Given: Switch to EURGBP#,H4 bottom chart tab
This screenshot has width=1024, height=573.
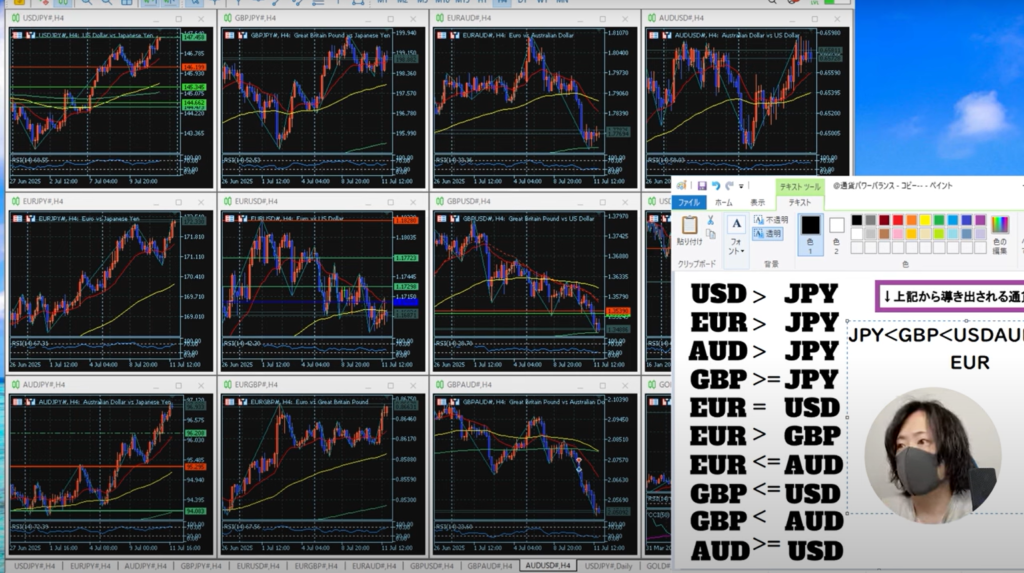Looking at the screenshot, I should click(x=315, y=566).
